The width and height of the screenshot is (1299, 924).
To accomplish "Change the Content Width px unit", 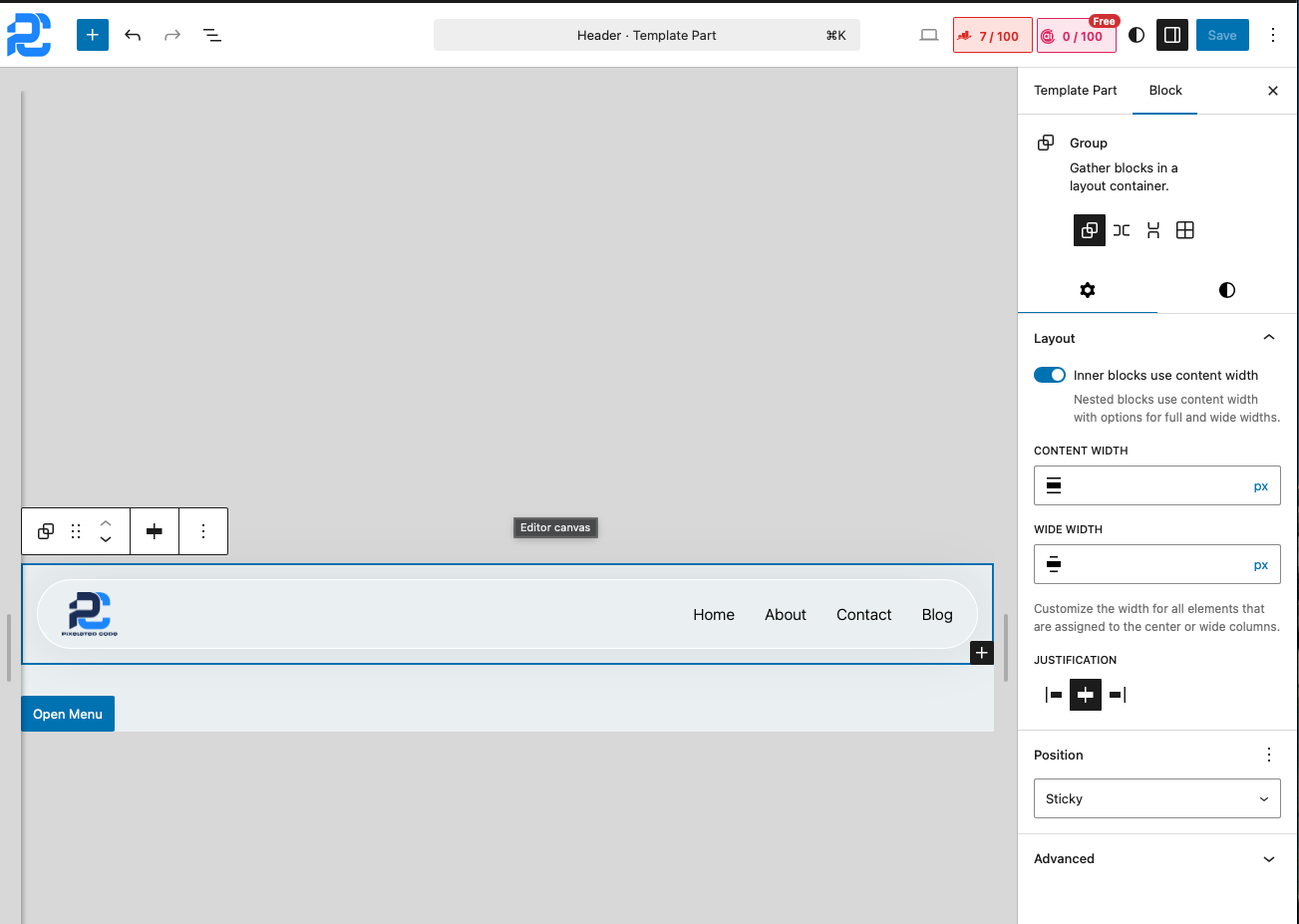I will tap(1261, 486).
